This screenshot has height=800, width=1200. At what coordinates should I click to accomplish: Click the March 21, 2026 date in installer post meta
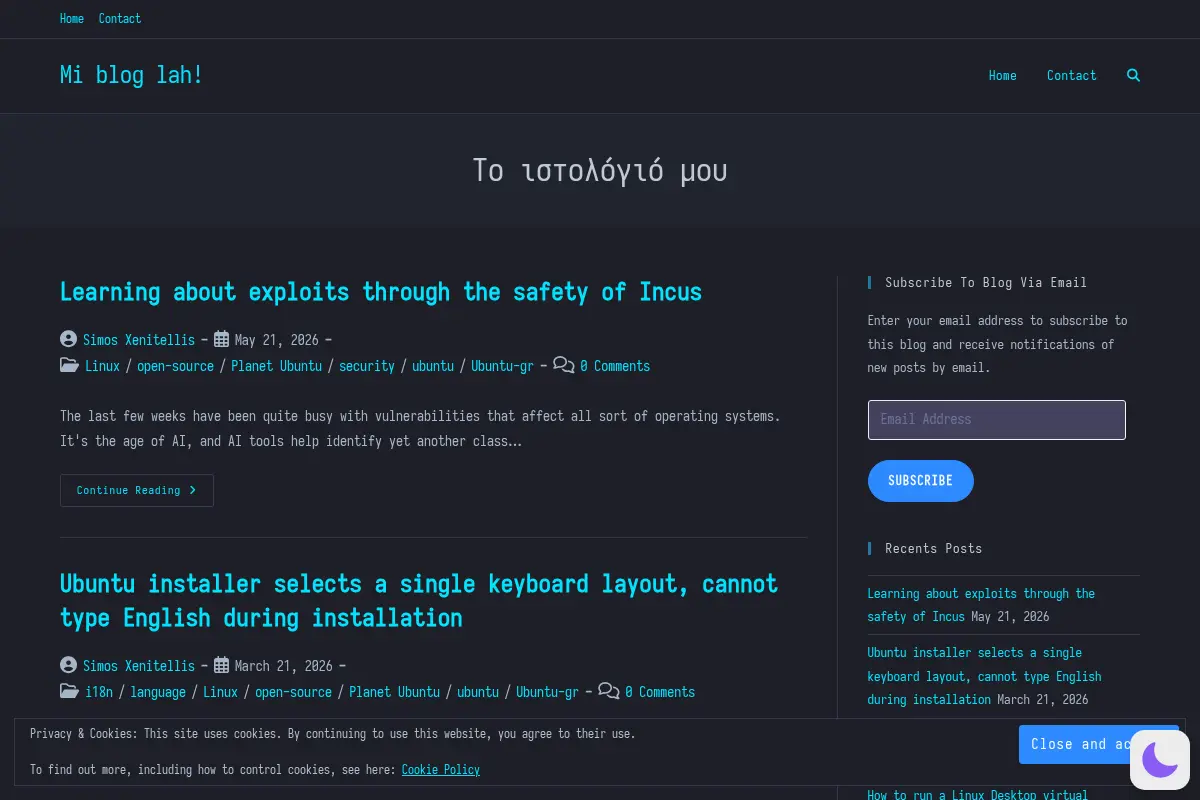284,666
